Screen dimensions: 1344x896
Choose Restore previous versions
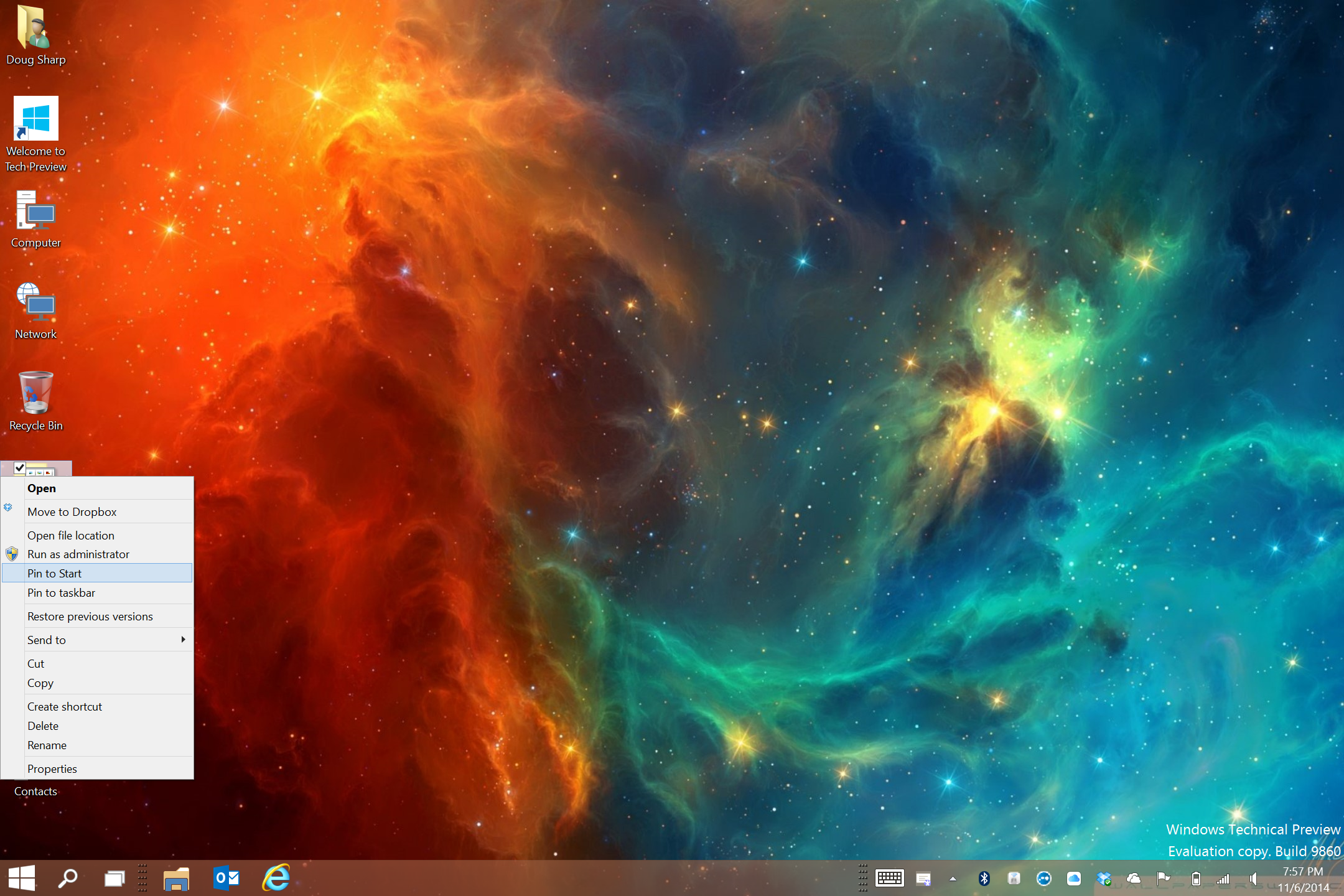pyautogui.click(x=98, y=617)
